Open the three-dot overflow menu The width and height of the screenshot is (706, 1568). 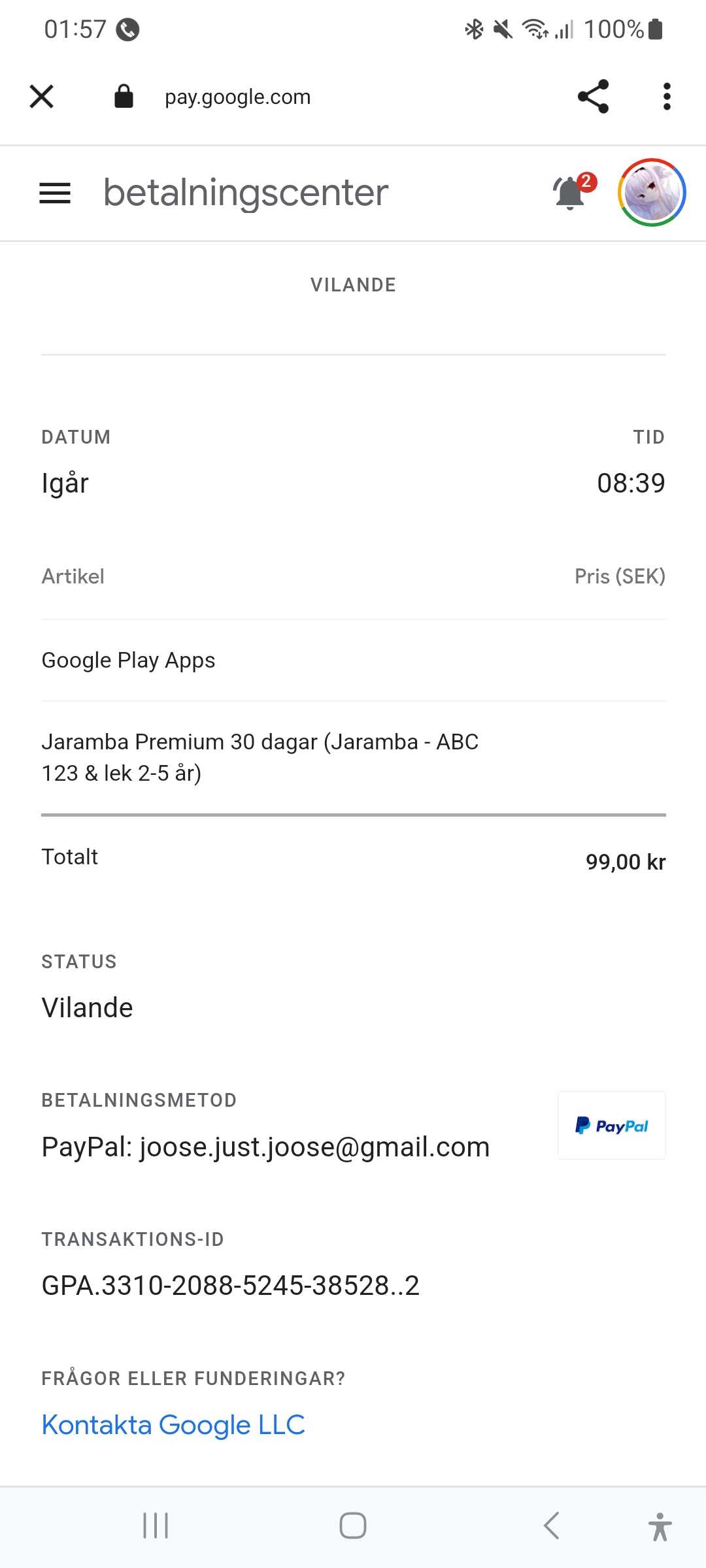(666, 97)
